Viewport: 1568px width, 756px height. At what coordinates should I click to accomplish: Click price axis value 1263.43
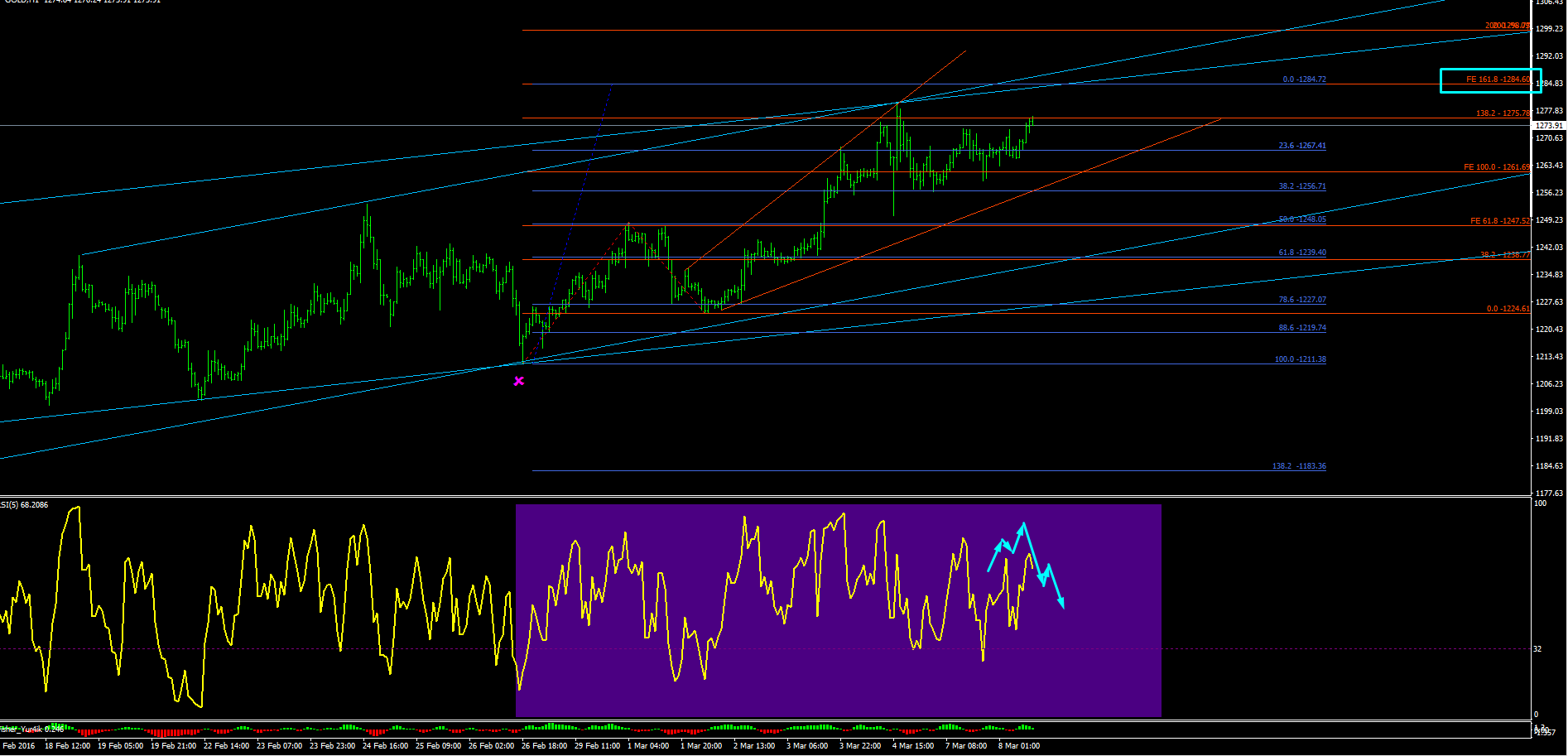tap(1549, 166)
